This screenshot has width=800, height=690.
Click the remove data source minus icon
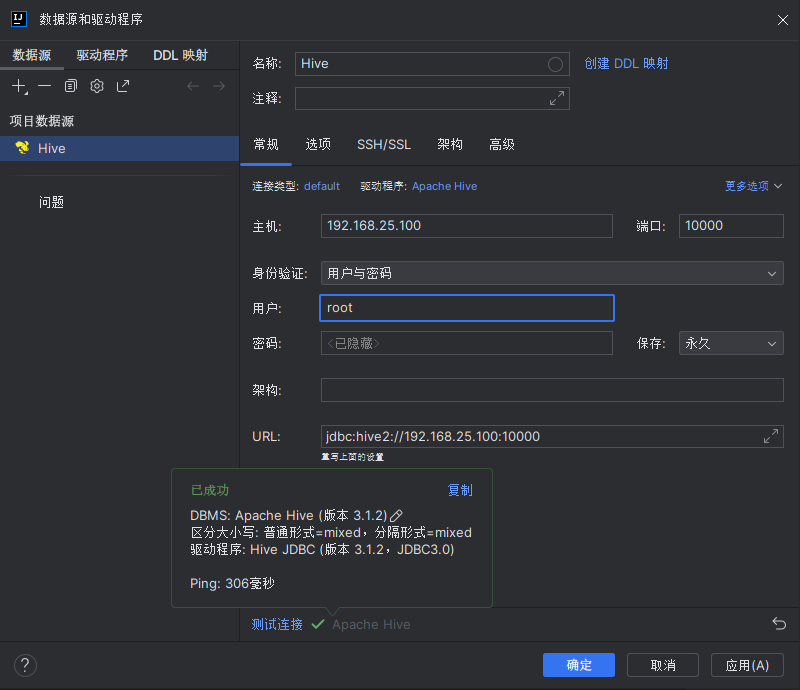[44, 87]
